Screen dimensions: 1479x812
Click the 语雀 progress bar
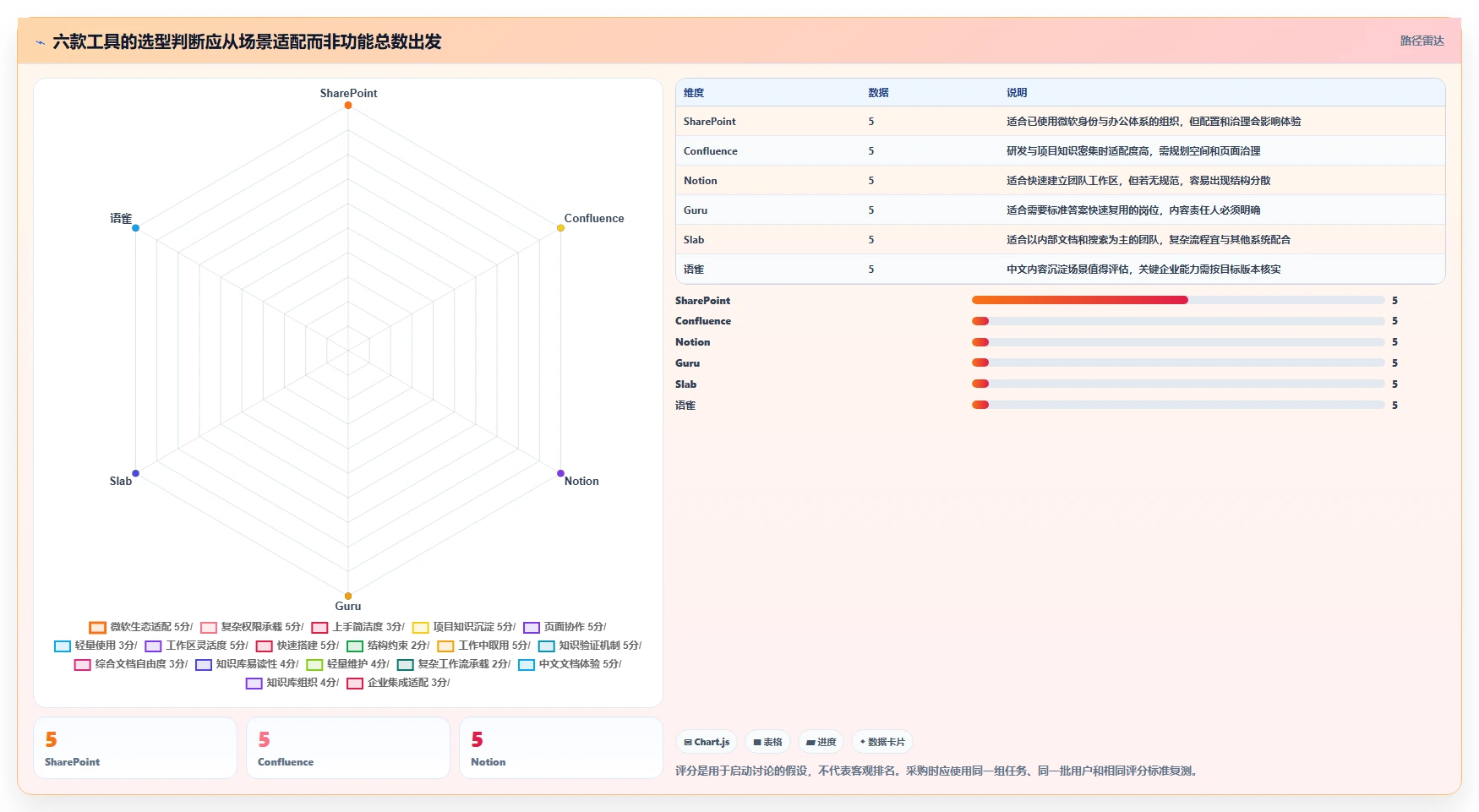(1178, 405)
